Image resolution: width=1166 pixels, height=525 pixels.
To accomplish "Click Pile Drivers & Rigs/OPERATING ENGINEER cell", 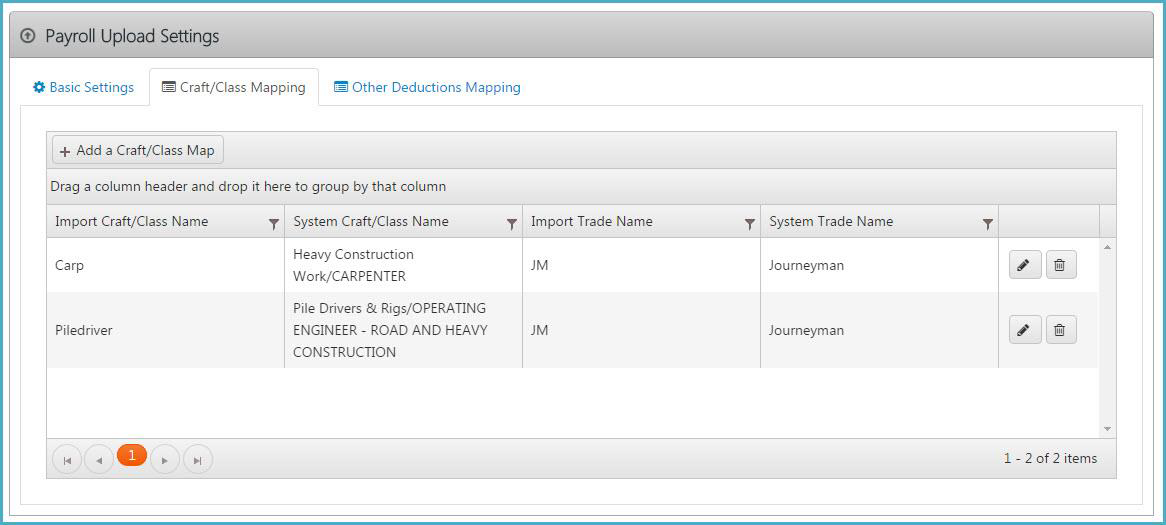I will 404,330.
